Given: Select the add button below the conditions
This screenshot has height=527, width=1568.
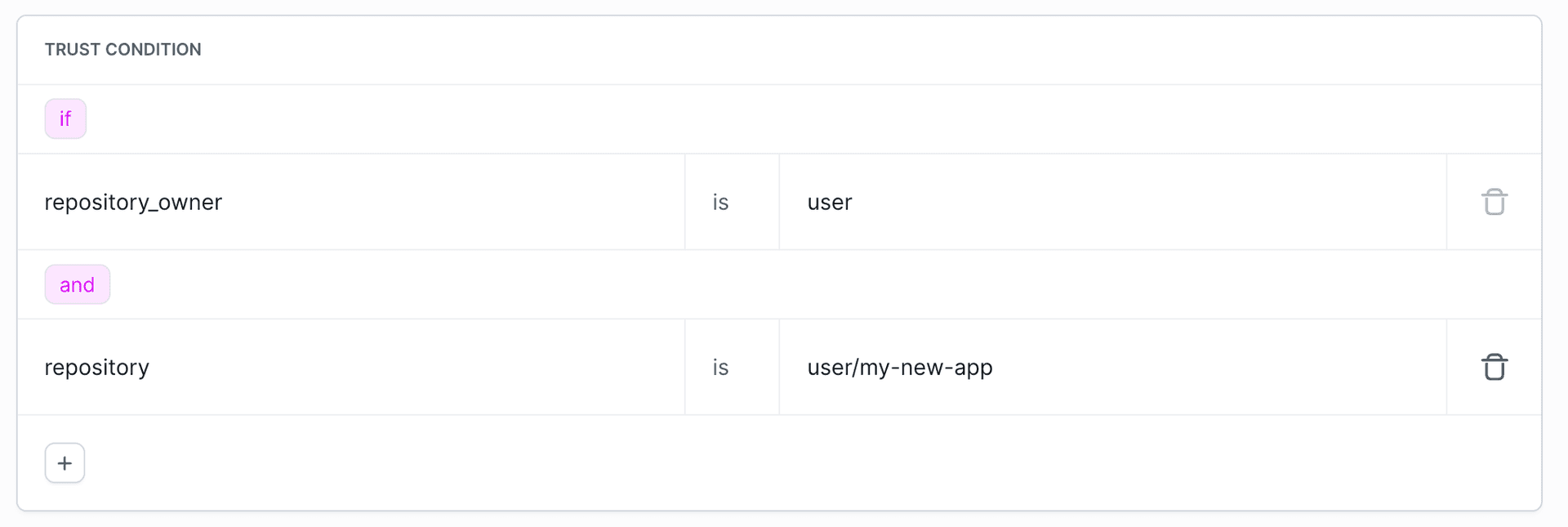Looking at the screenshot, I should [65, 462].
